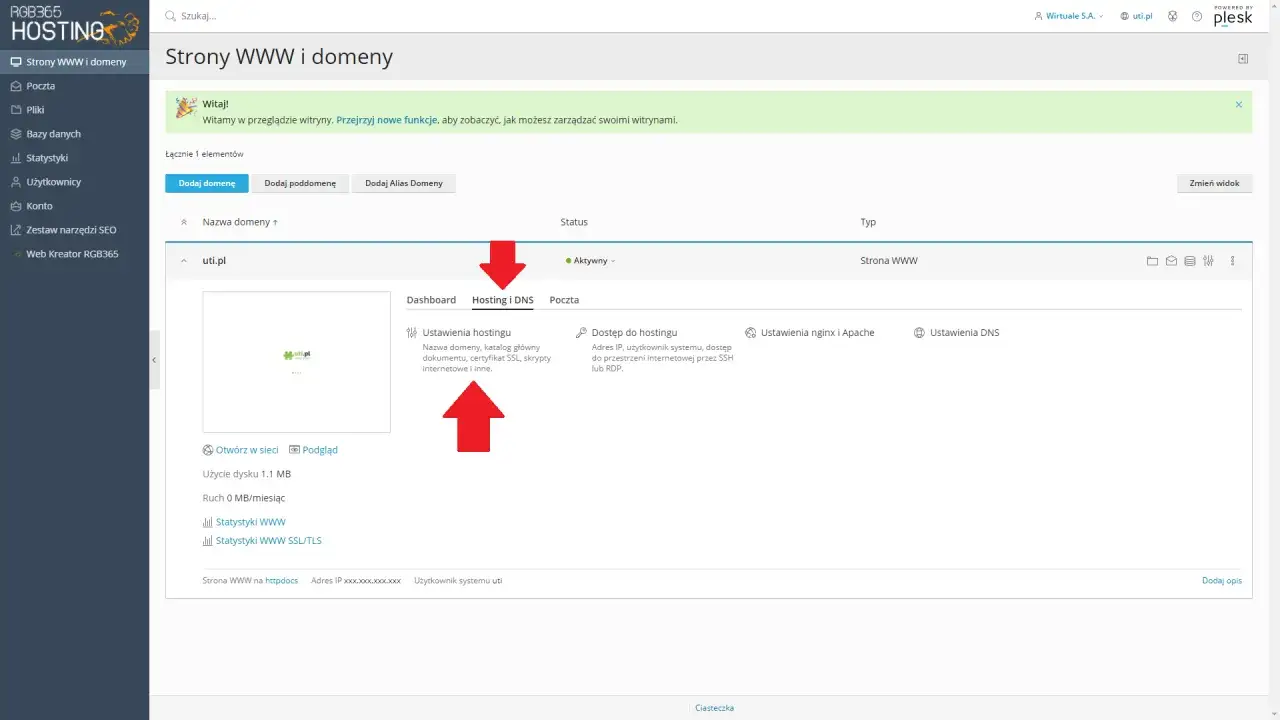This screenshot has width=1280, height=720.
Task: Click the Status column header
Action: click(x=574, y=222)
